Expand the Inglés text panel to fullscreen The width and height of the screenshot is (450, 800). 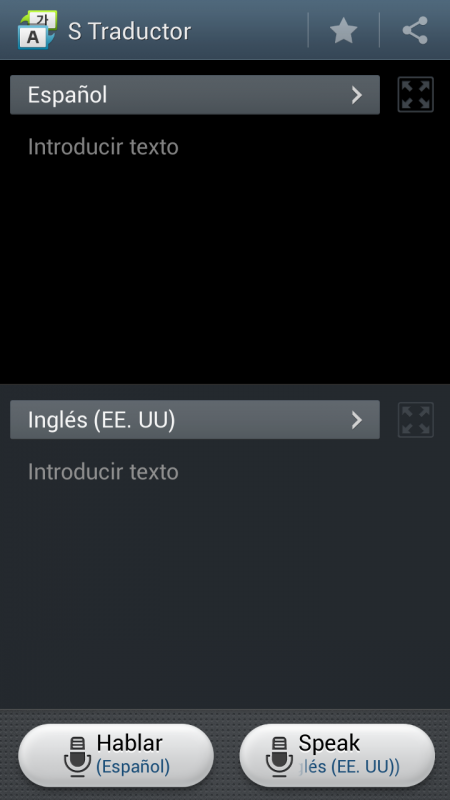coord(415,420)
